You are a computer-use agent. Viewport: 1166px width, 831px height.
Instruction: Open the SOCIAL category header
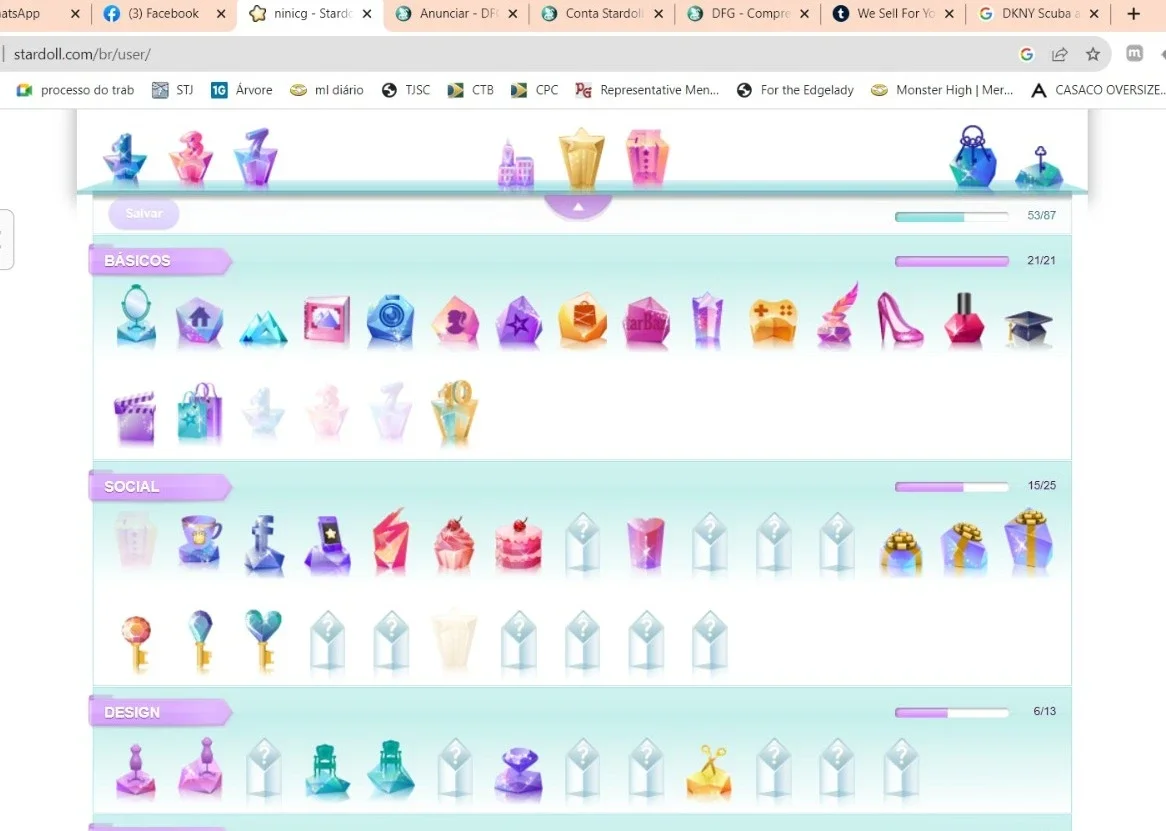pyautogui.click(x=159, y=486)
